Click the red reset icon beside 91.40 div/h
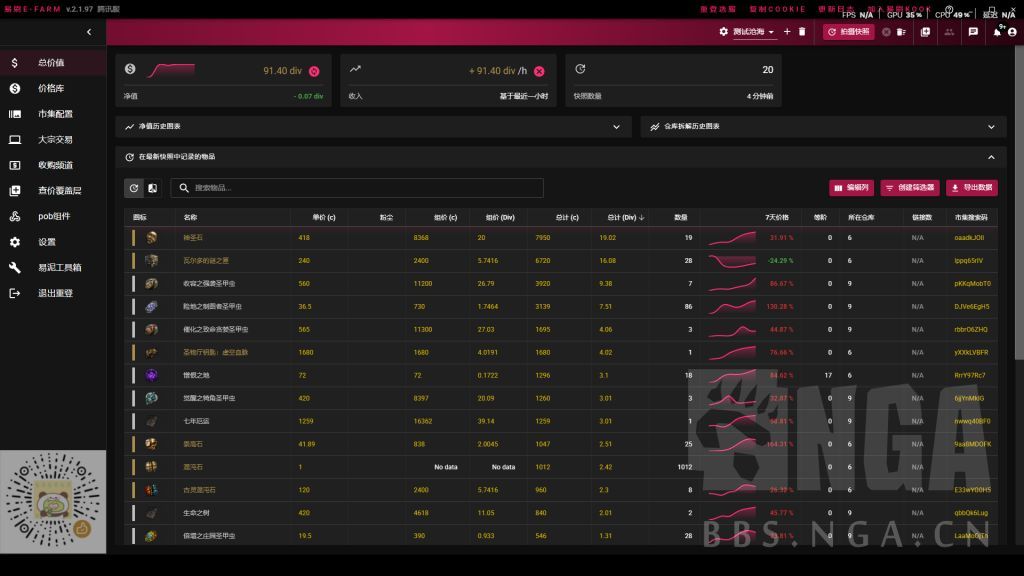Screen dimensions: 1024x576 pos(539,71)
